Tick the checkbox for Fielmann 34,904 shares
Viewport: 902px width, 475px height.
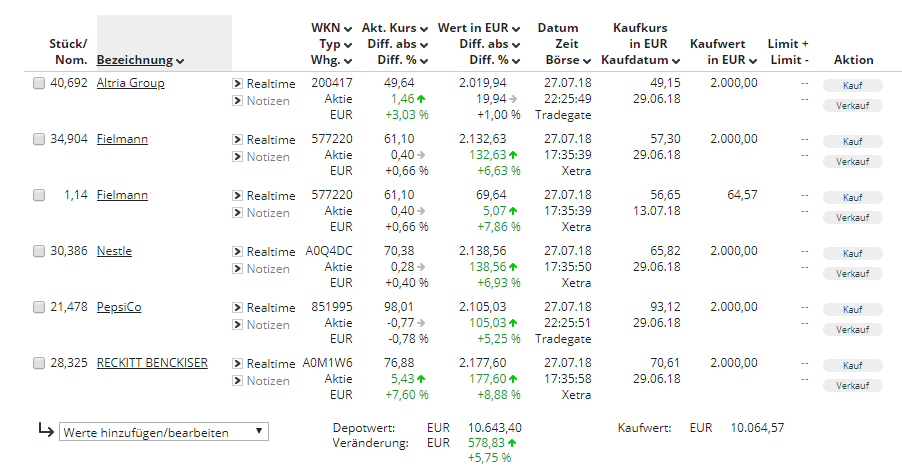tap(39, 139)
